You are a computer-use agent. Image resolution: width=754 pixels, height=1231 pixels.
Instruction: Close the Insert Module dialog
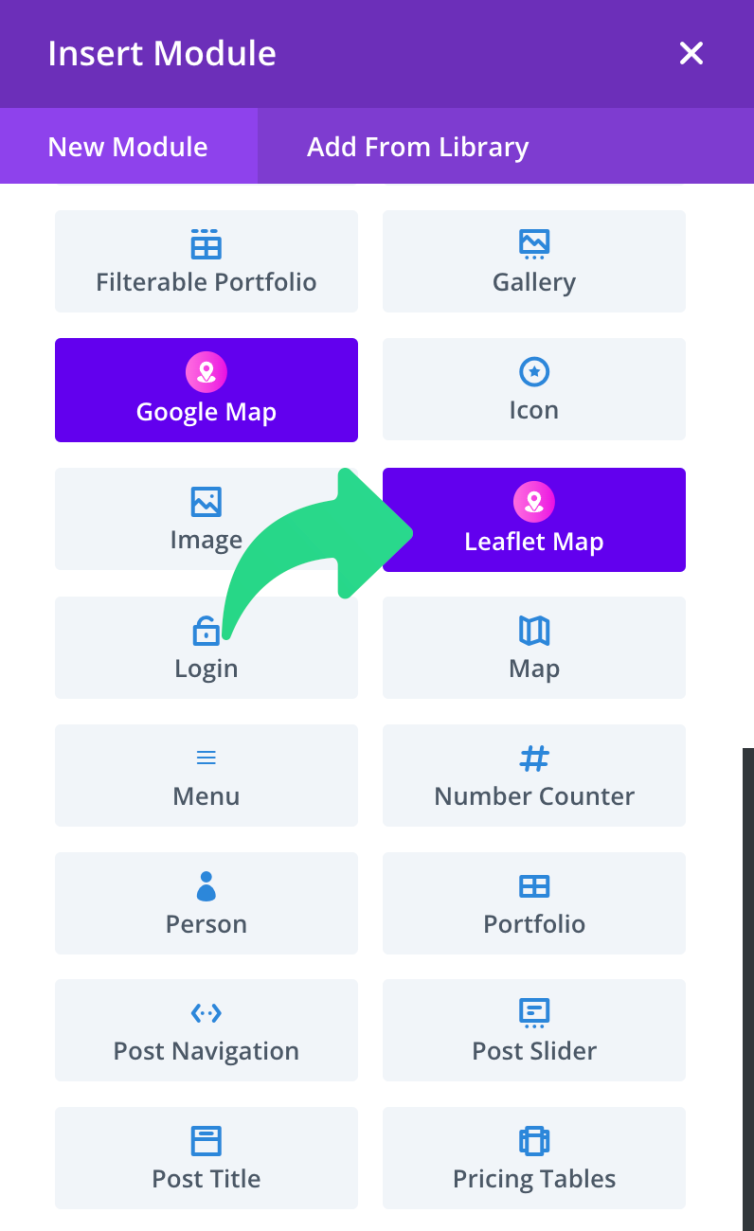click(691, 53)
